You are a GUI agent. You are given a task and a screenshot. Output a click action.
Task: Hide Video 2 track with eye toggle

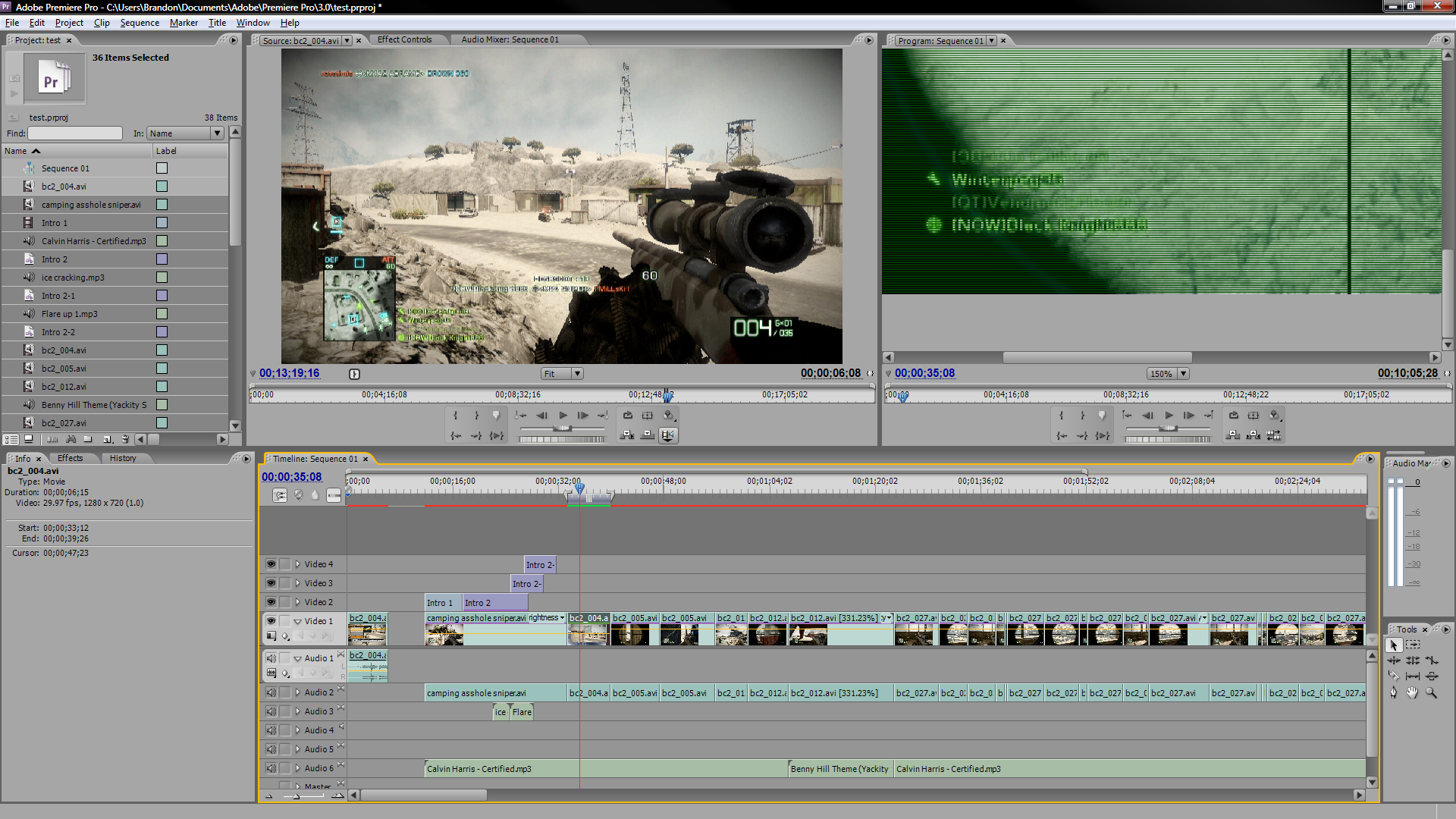tap(271, 602)
